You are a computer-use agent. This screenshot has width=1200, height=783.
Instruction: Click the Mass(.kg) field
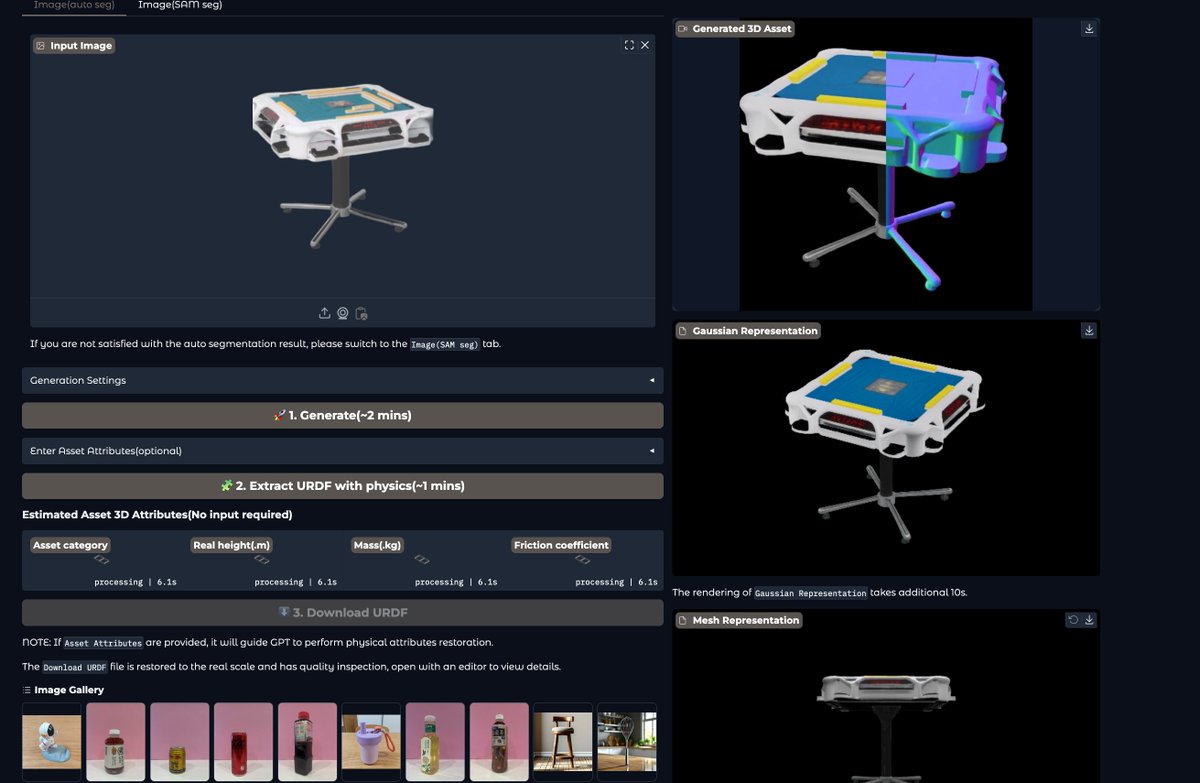click(x=424, y=560)
